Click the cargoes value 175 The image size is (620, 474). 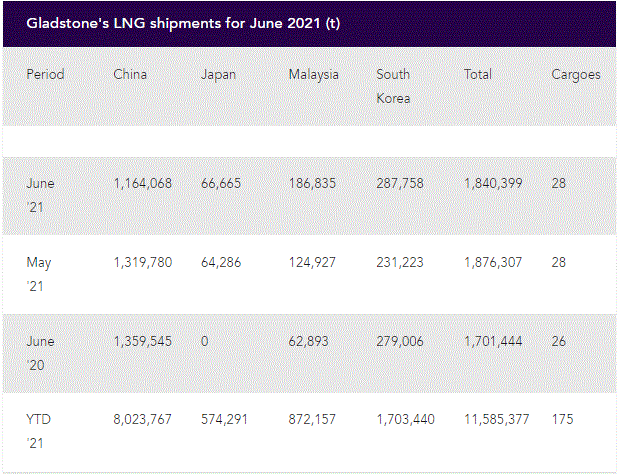(563, 420)
